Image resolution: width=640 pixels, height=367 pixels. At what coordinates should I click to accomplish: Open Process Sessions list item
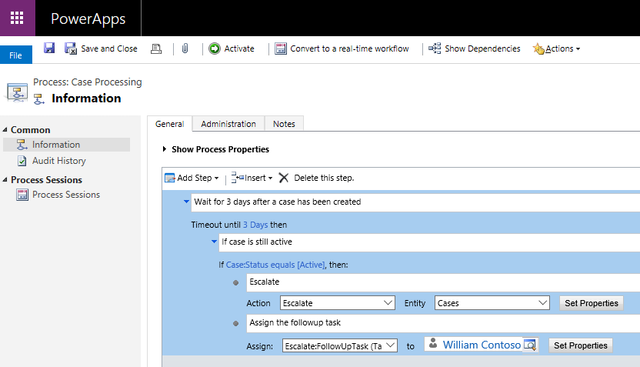pos(66,195)
